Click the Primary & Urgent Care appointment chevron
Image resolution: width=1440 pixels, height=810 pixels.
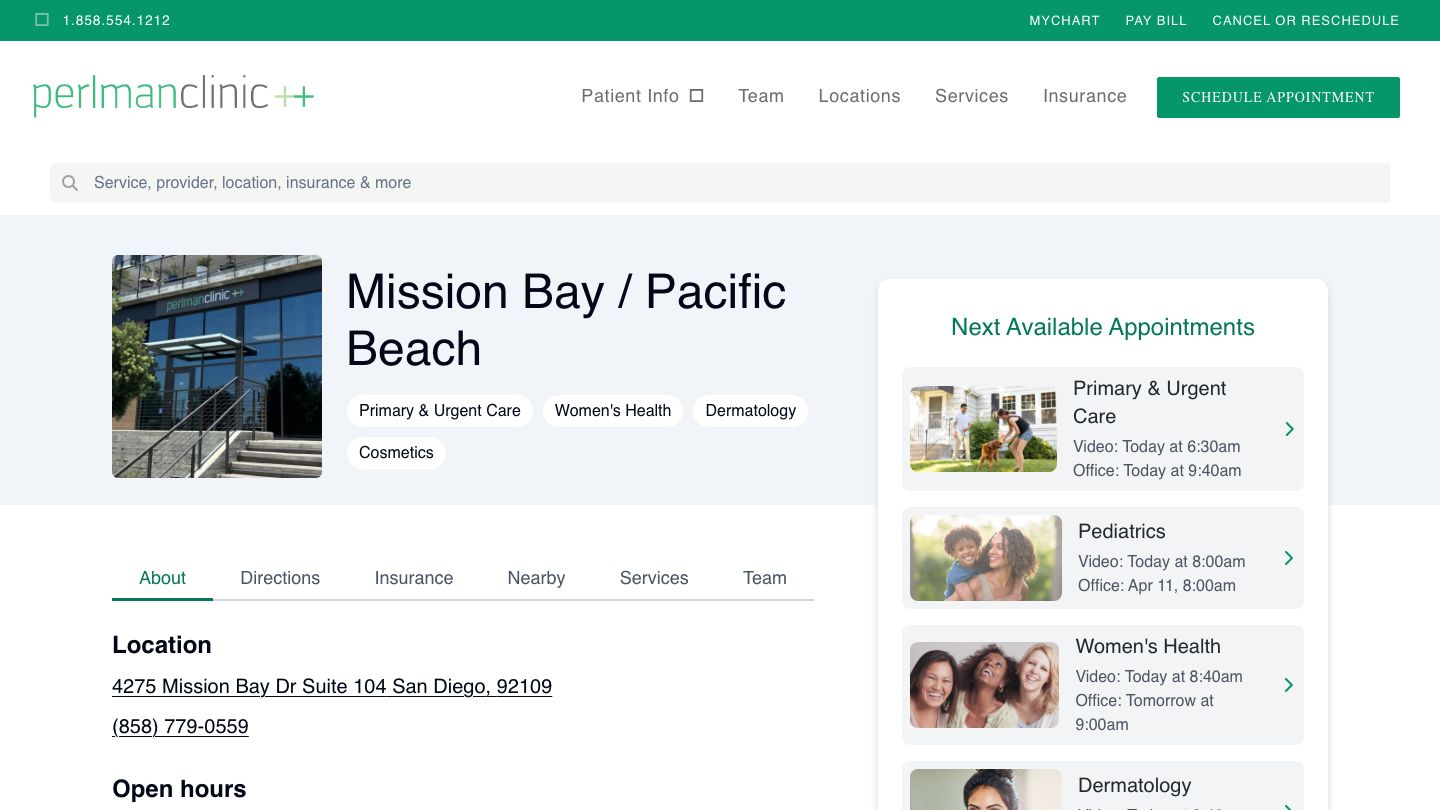coord(1289,429)
